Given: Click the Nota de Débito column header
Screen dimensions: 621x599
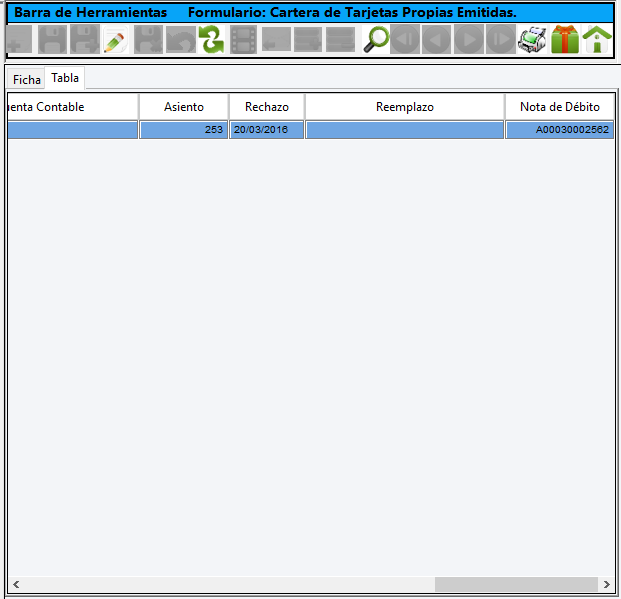Looking at the screenshot, I should [559, 107].
